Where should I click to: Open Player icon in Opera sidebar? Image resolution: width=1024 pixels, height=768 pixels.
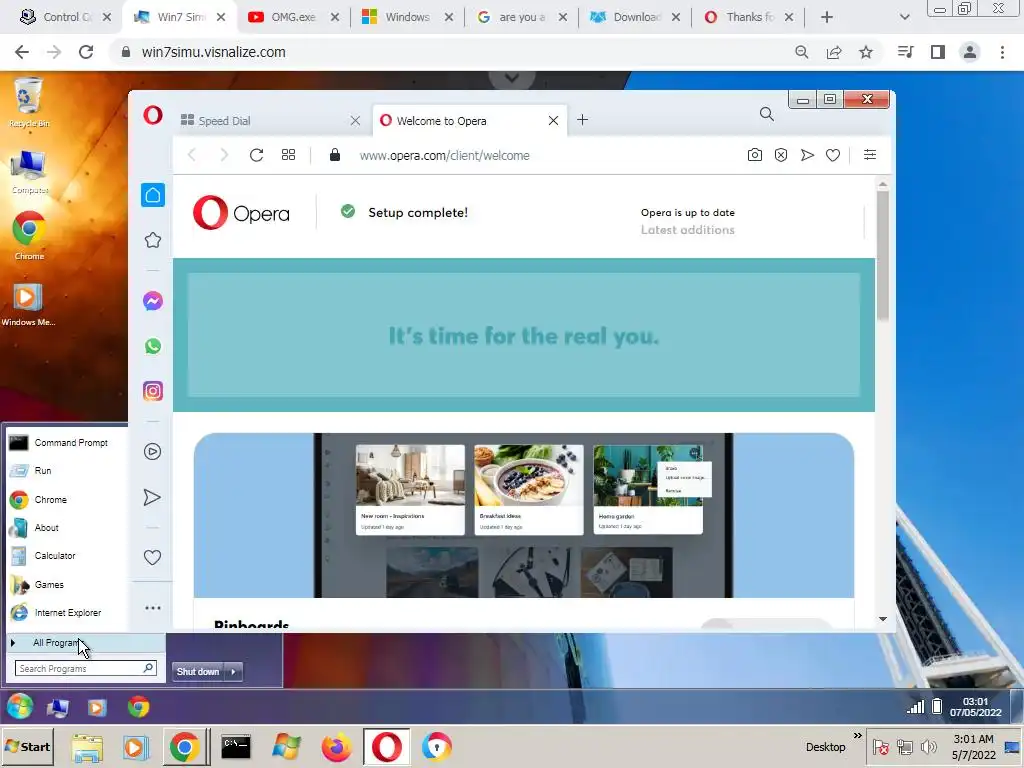[x=152, y=451]
